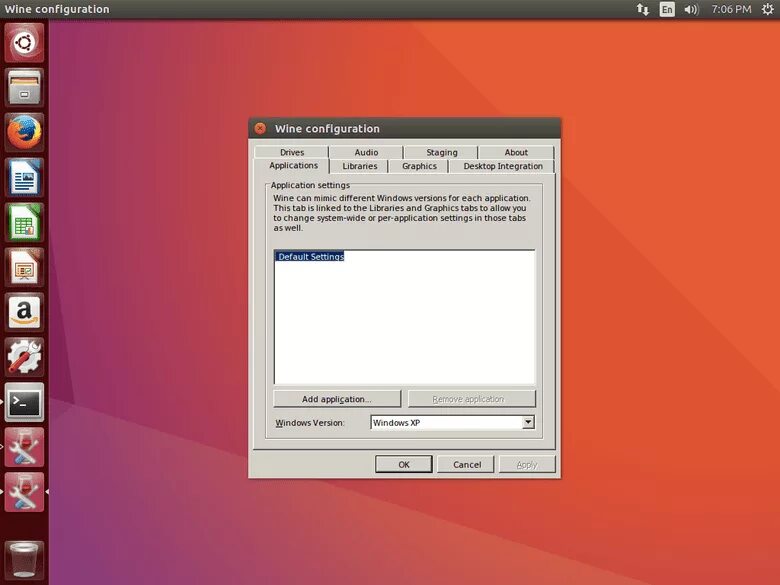Click the Cancel button
Image resolution: width=780 pixels, height=585 pixels.
coord(466,464)
